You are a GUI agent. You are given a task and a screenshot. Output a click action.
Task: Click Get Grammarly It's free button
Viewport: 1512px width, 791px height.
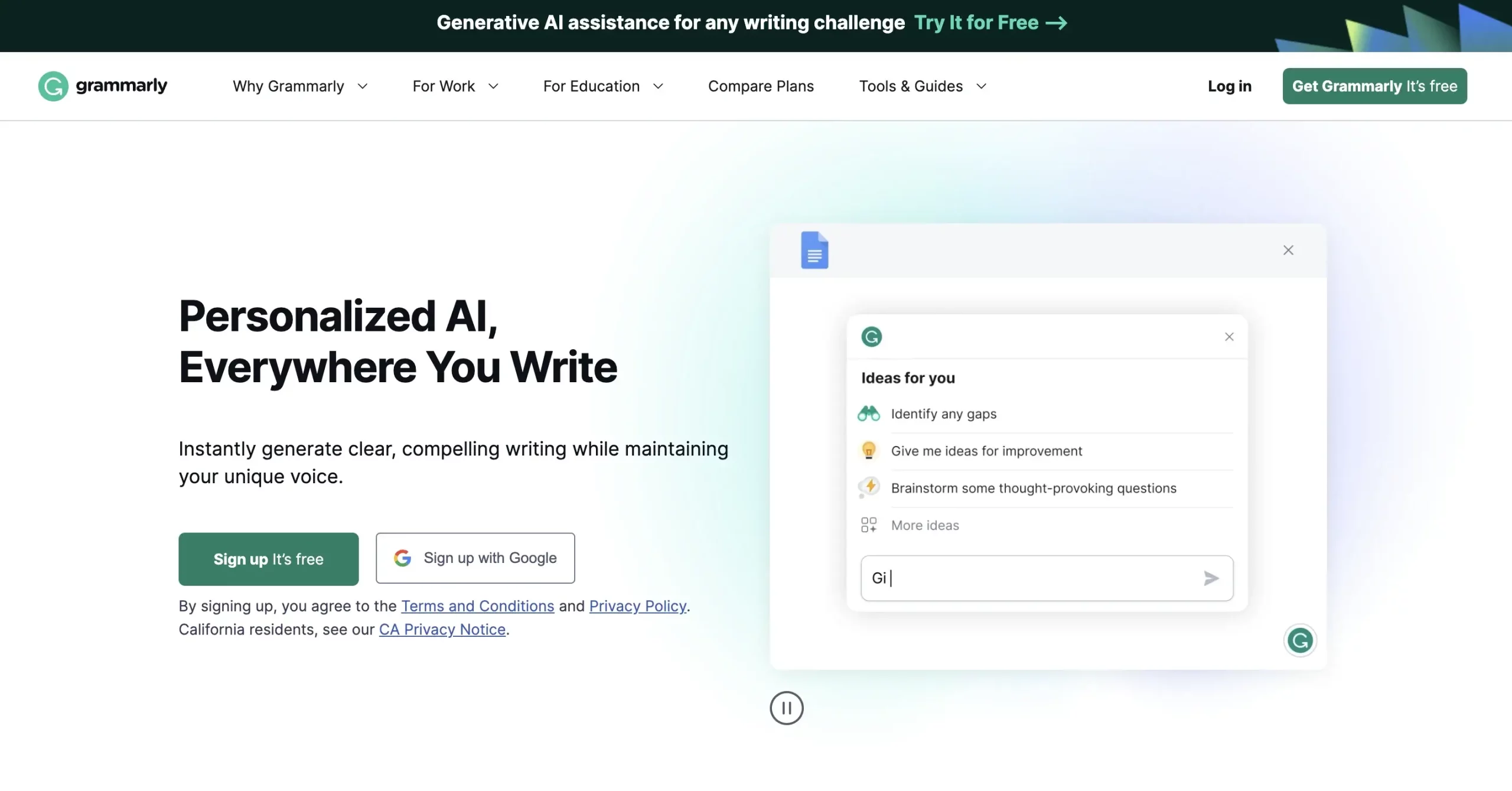tap(1374, 86)
